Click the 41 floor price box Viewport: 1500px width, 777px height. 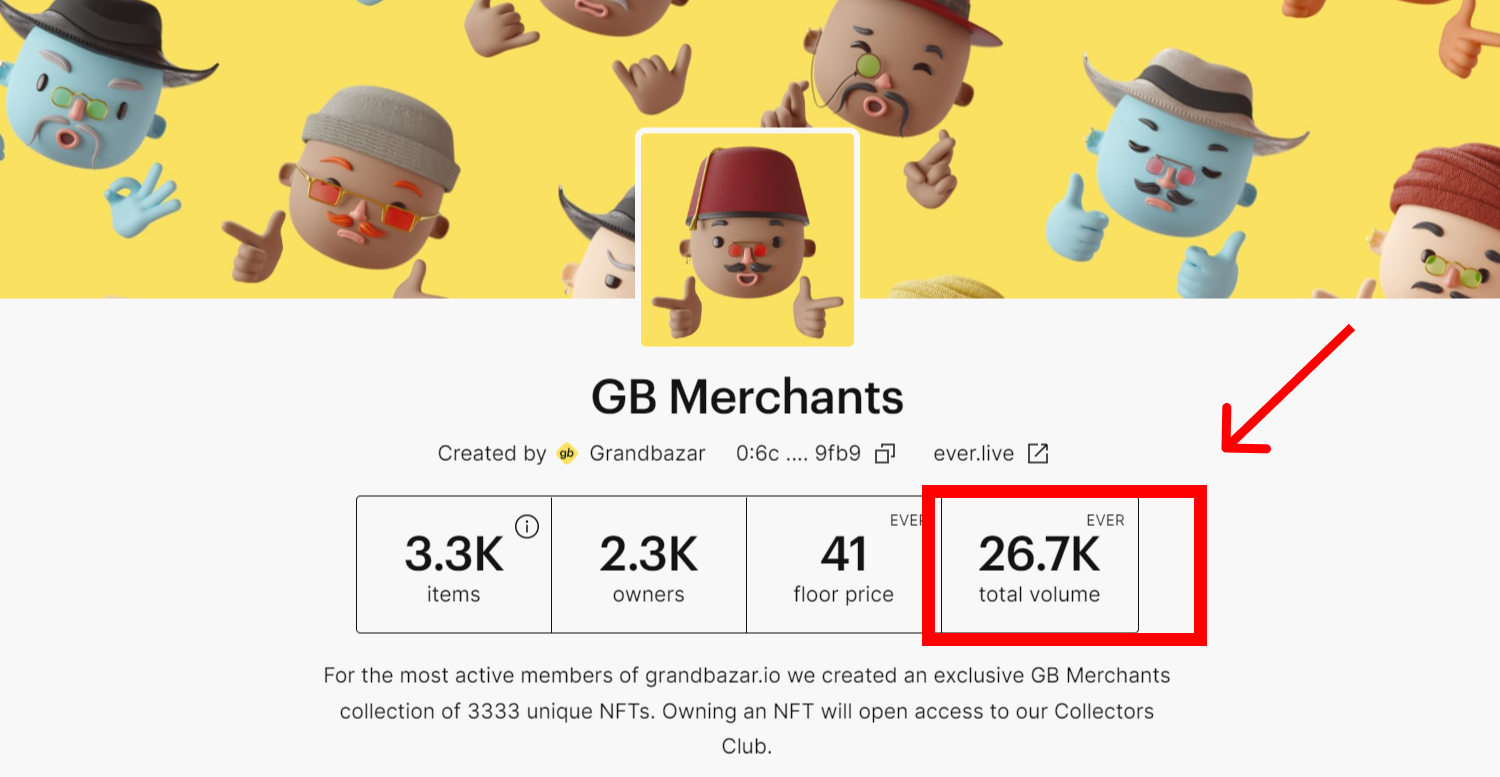point(844,565)
